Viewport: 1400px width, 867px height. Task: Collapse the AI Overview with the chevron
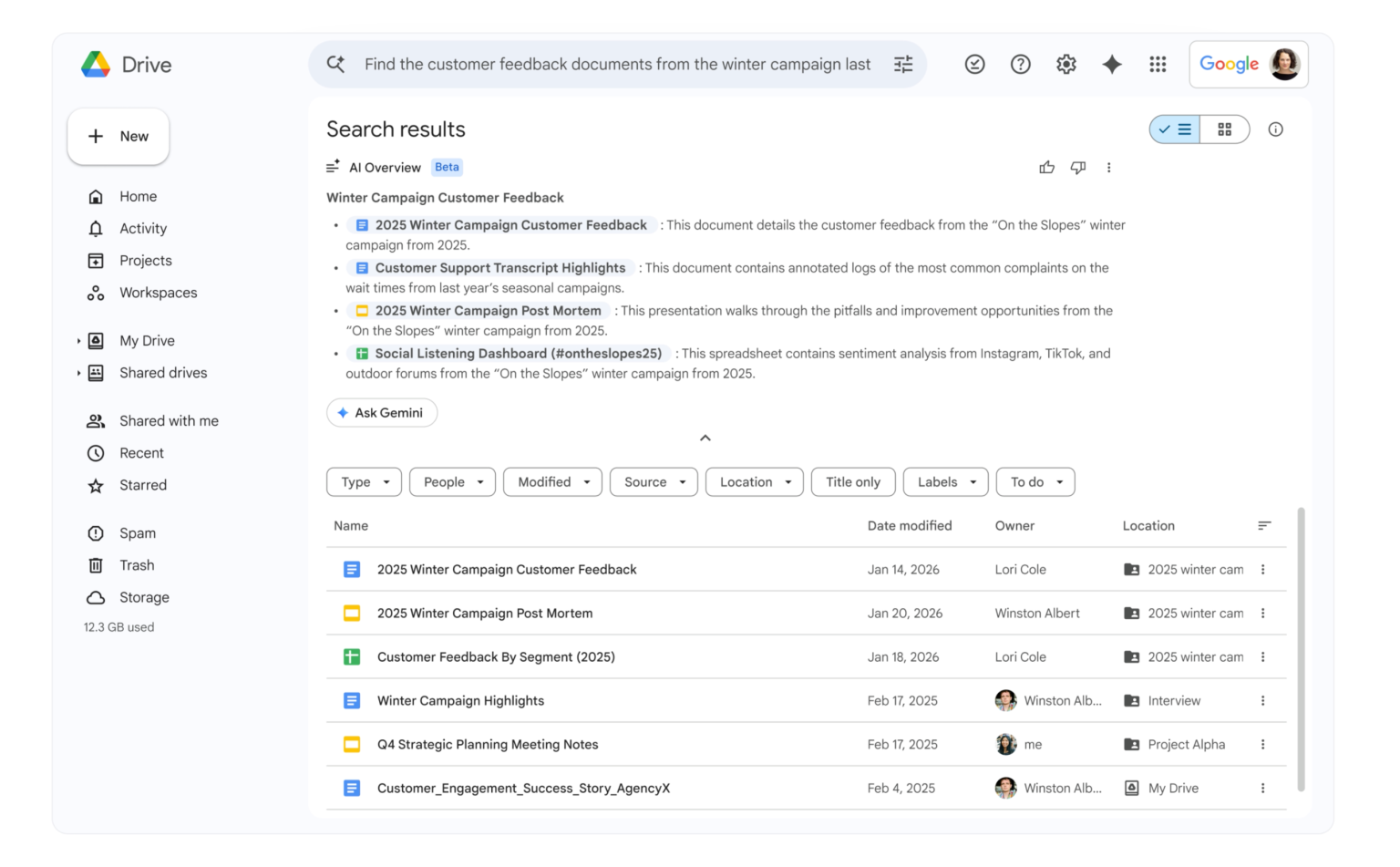tap(705, 439)
